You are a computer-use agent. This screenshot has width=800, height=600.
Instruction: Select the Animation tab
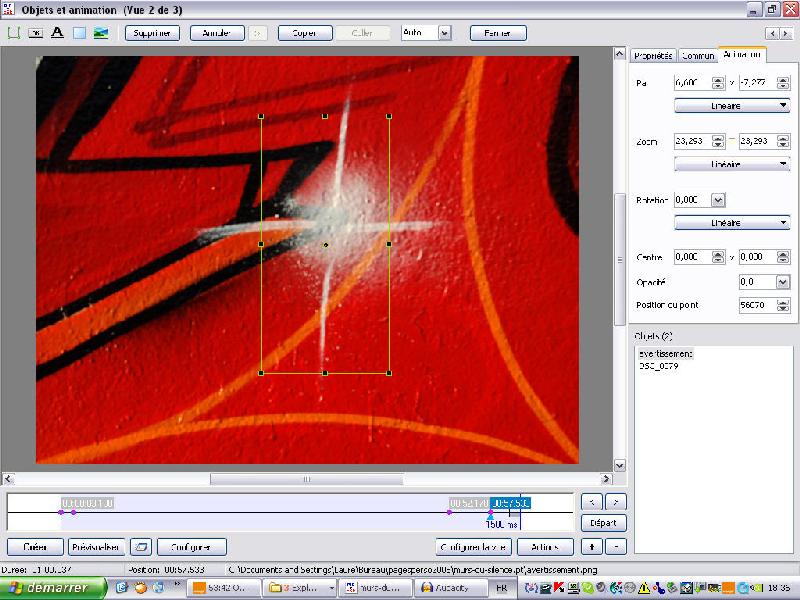742,55
